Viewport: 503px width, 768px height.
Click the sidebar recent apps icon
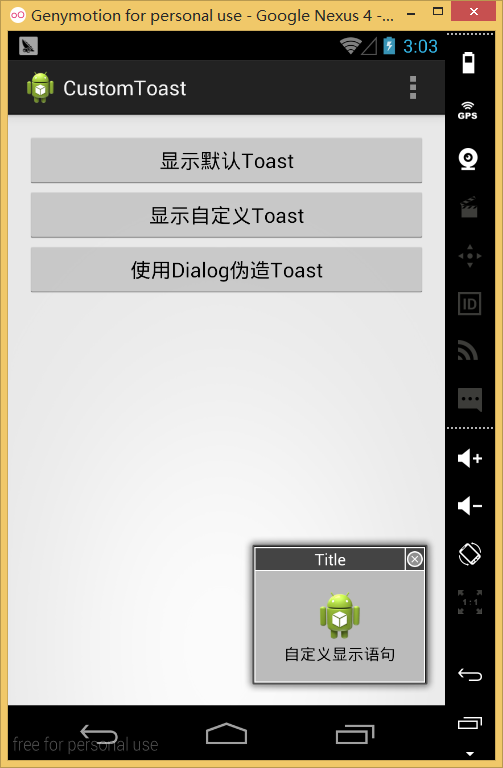tap(470, 723)
